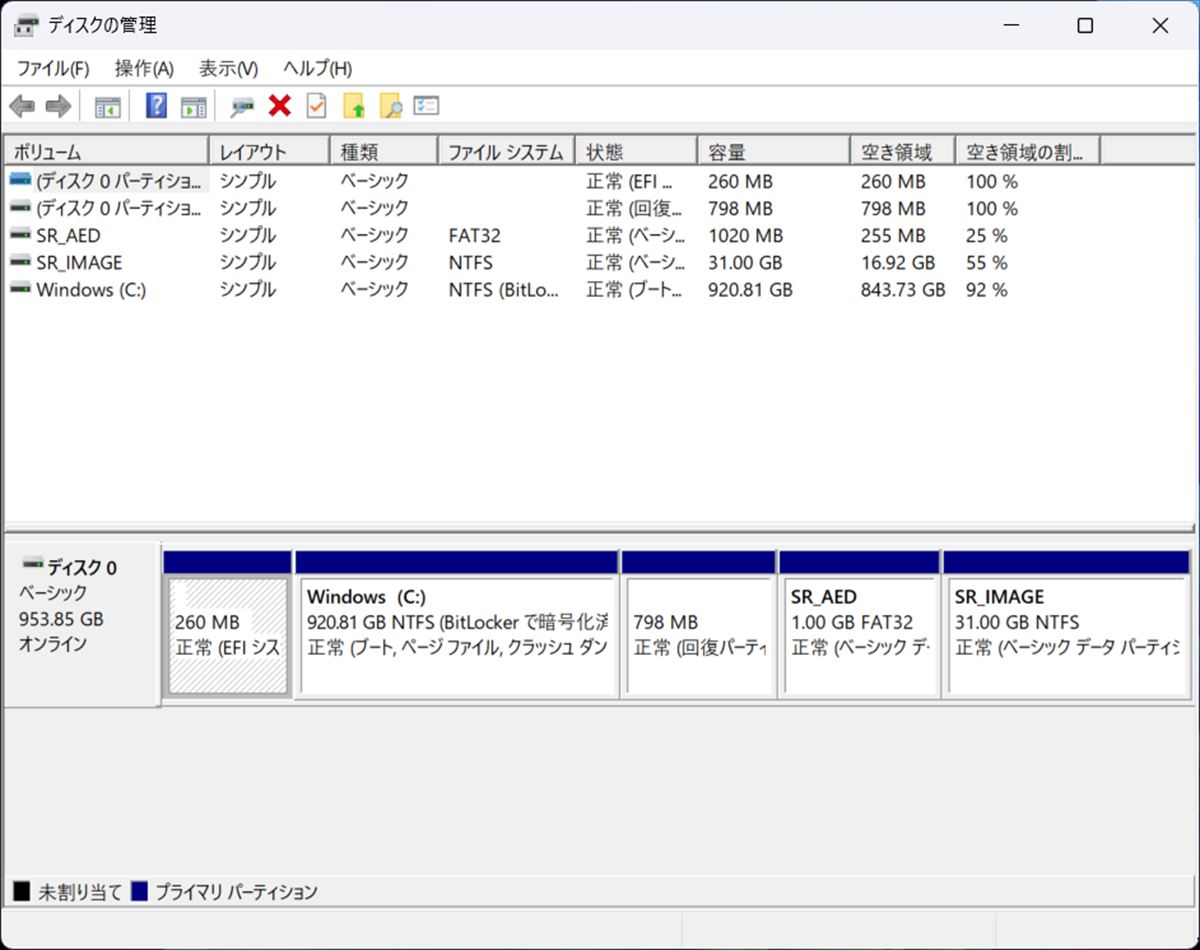Click the folder with magnifier icon
The image size is (1200, 950).
[390, 106]
